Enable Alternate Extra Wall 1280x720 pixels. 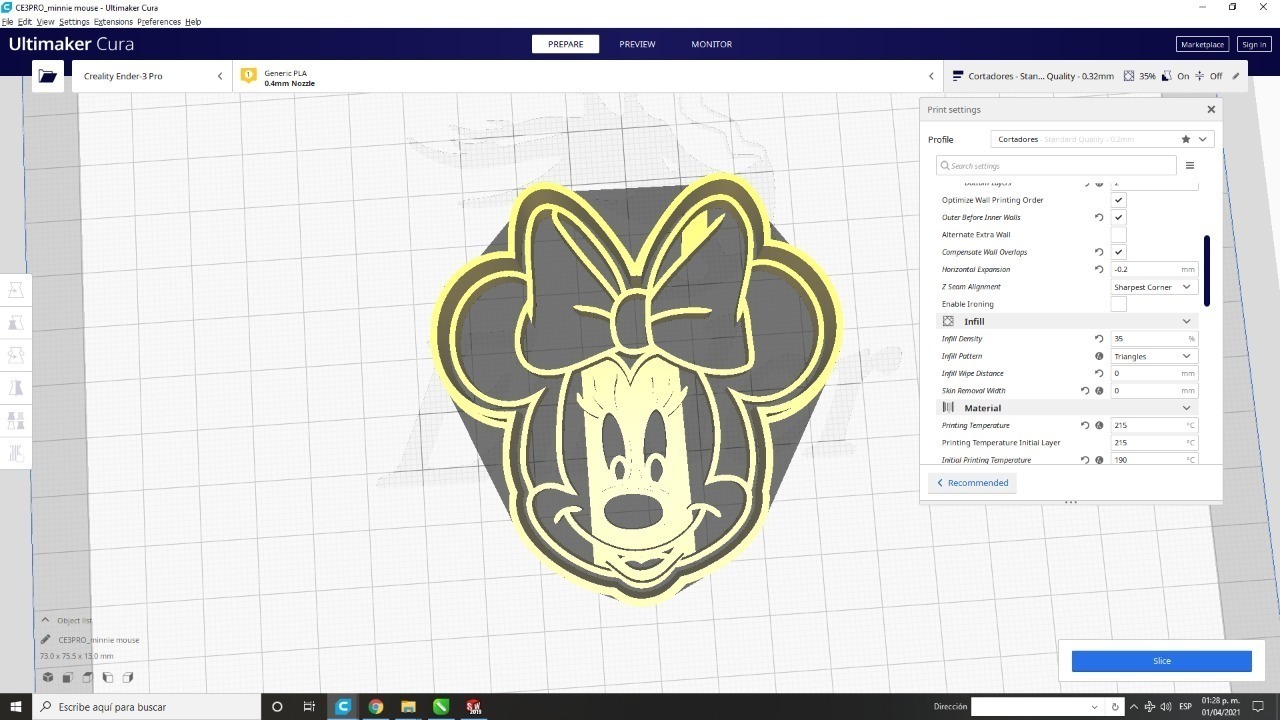click(x=1118, y=234)
